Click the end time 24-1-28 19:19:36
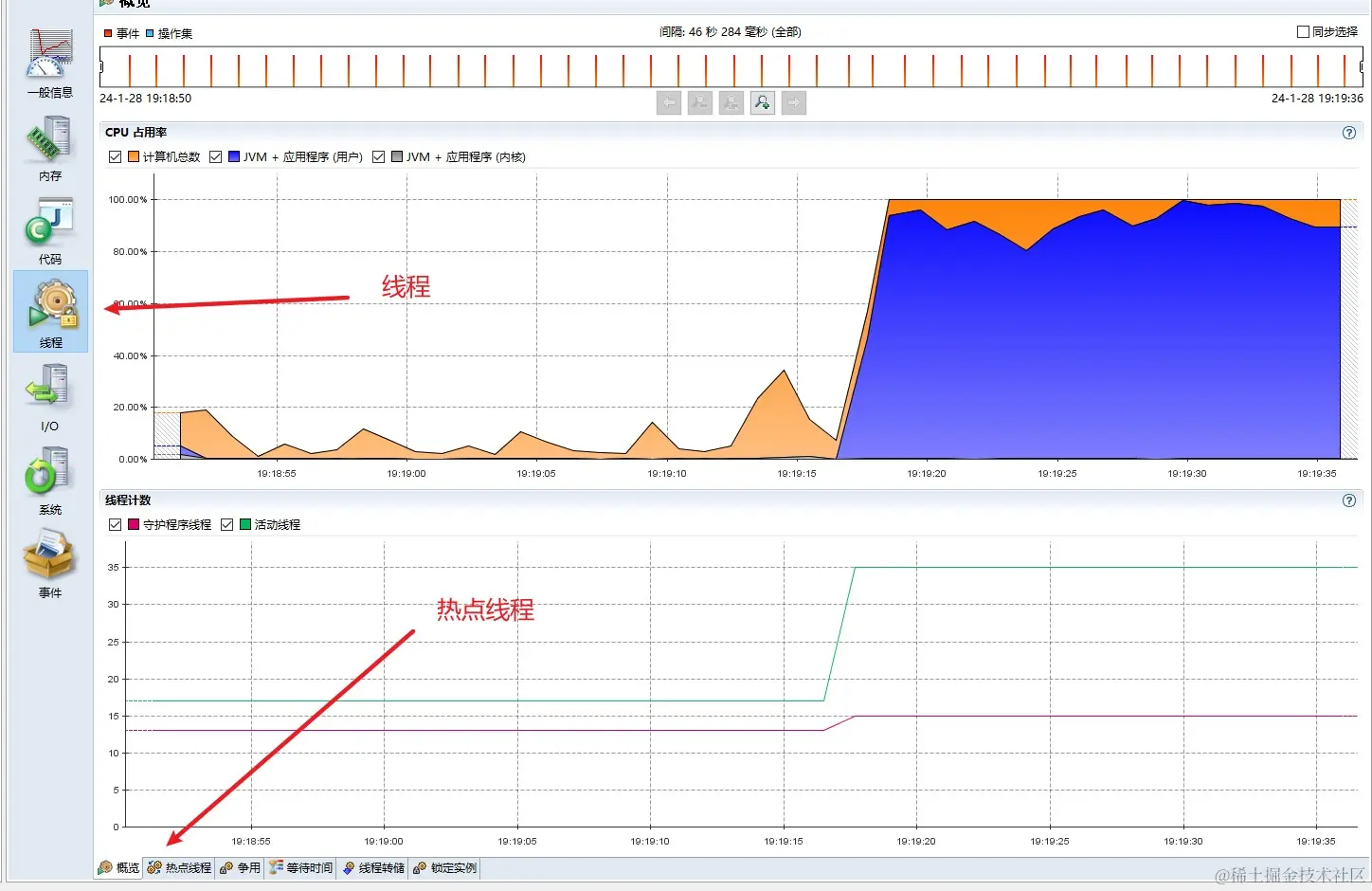The height and width of the screenshot is (891, 1372). tap(1317, 99)
